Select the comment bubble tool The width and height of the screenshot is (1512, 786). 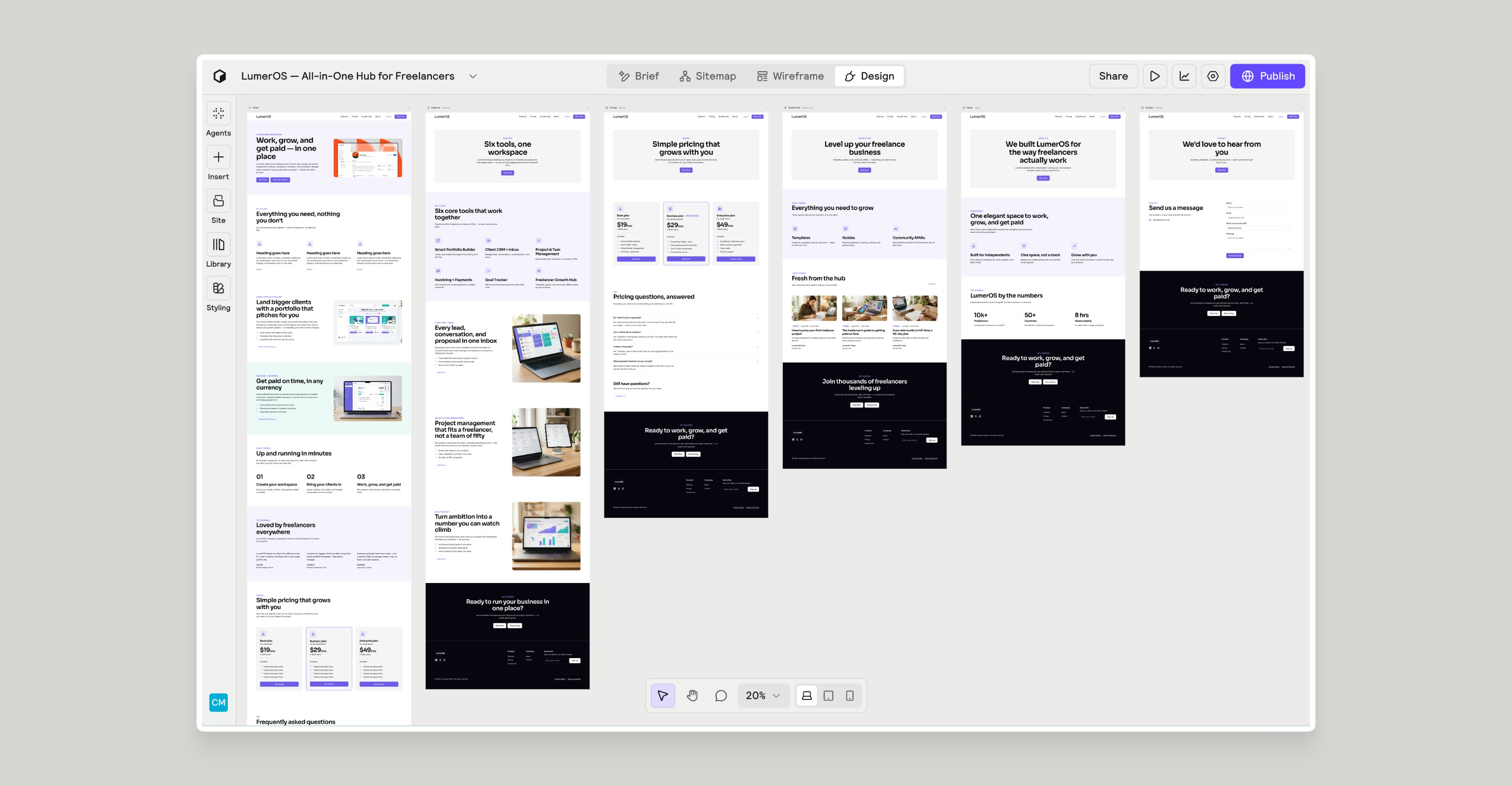point(721,695)
